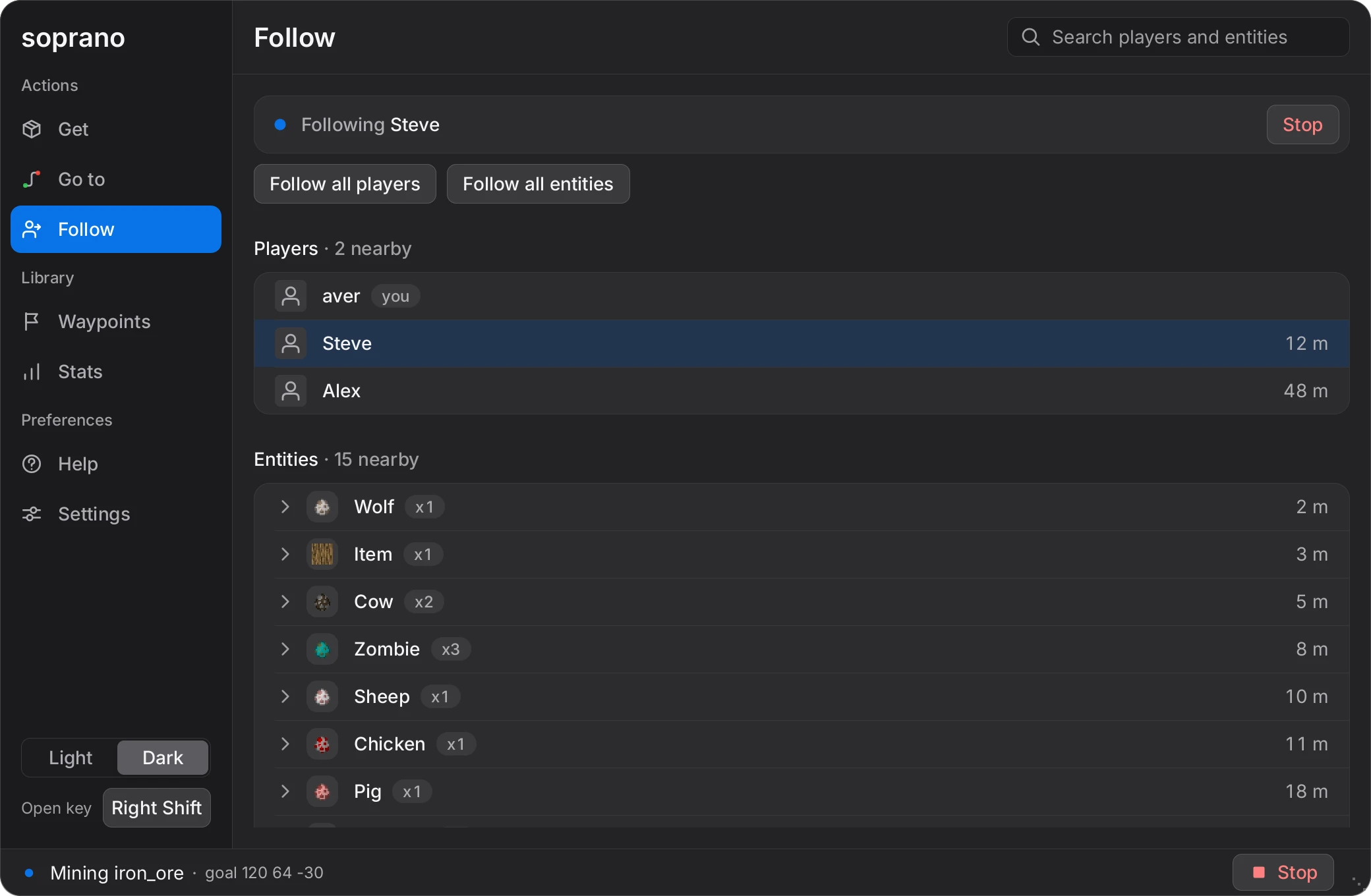The width and height of the screenshot is (1371, 896).
Task: Switch to Light theme
Action: coord(71,758)
